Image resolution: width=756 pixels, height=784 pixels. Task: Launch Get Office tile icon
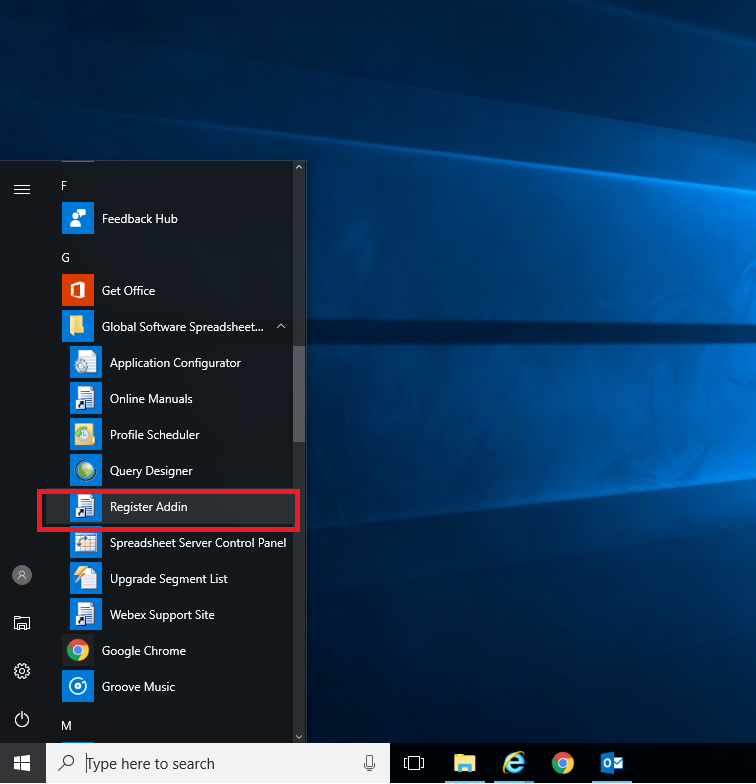coord(78,291)
